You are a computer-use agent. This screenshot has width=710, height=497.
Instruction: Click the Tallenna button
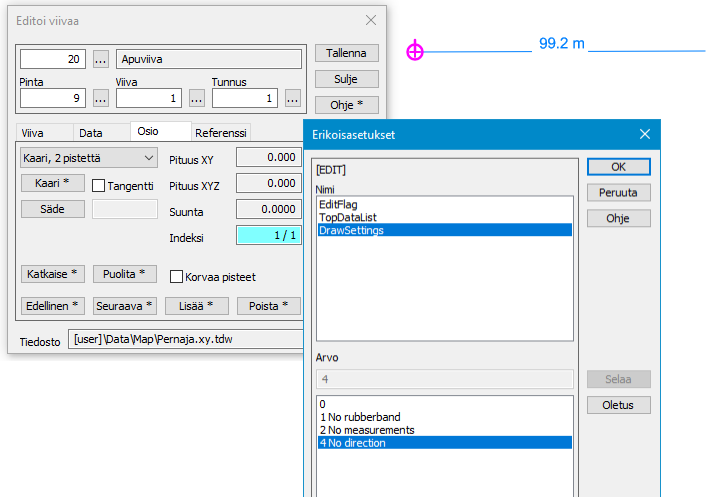point(346,53)
